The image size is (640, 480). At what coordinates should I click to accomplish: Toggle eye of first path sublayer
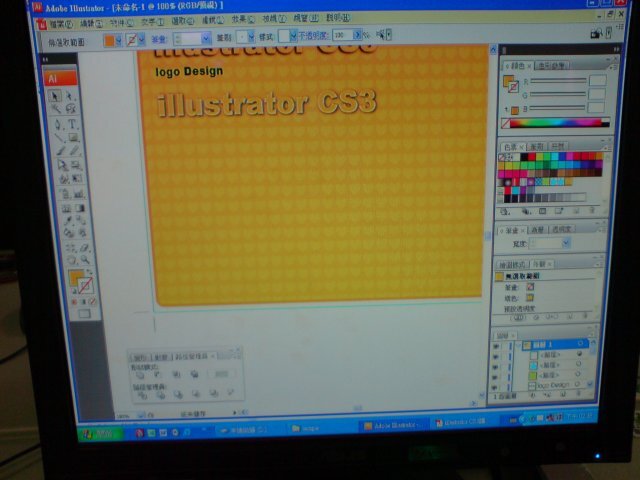(496, 356)
